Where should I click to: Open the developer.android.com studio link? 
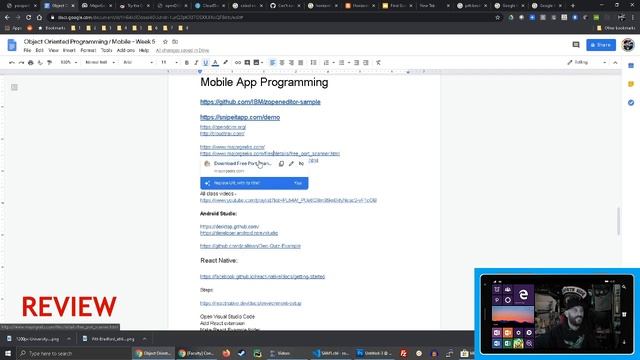239,233
